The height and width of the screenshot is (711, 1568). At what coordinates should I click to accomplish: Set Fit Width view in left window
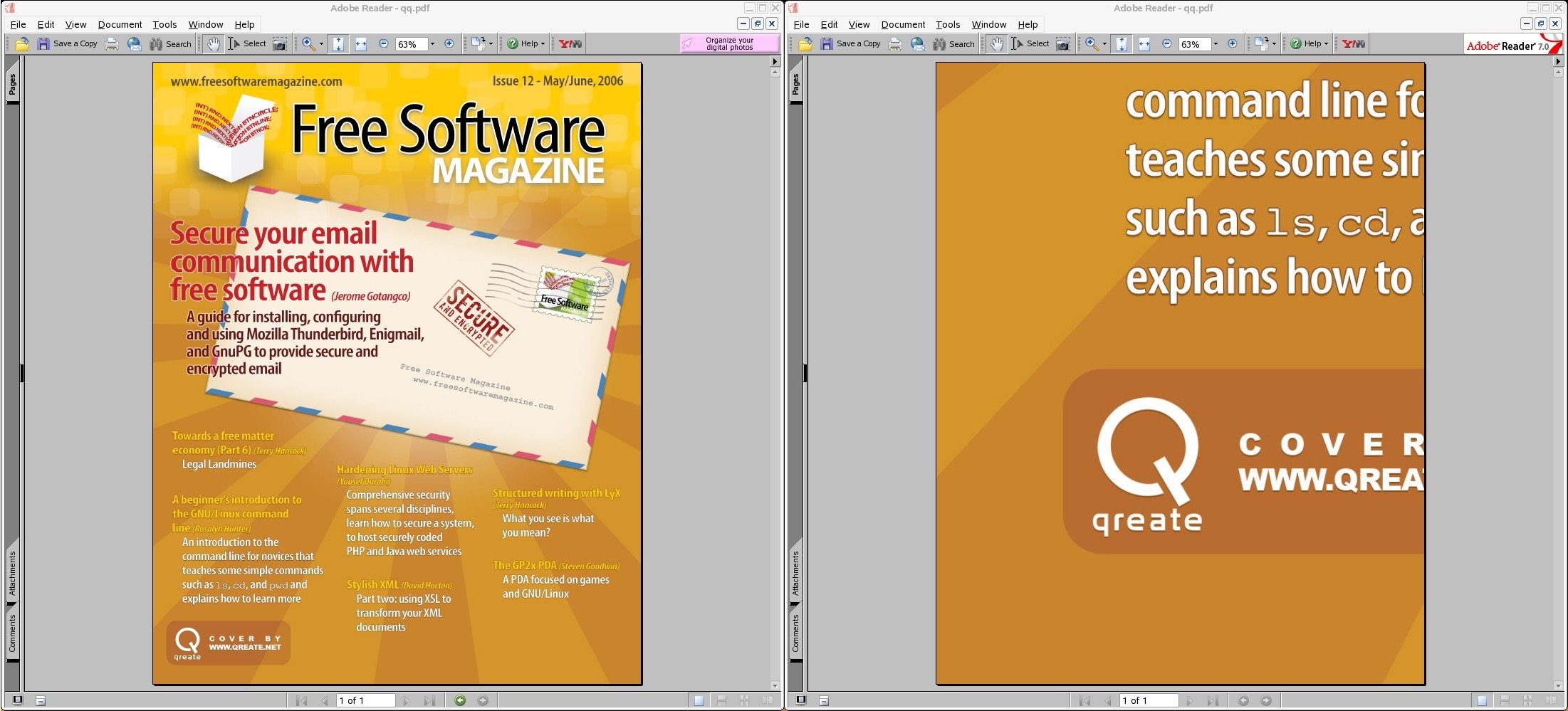coord(361,44)
